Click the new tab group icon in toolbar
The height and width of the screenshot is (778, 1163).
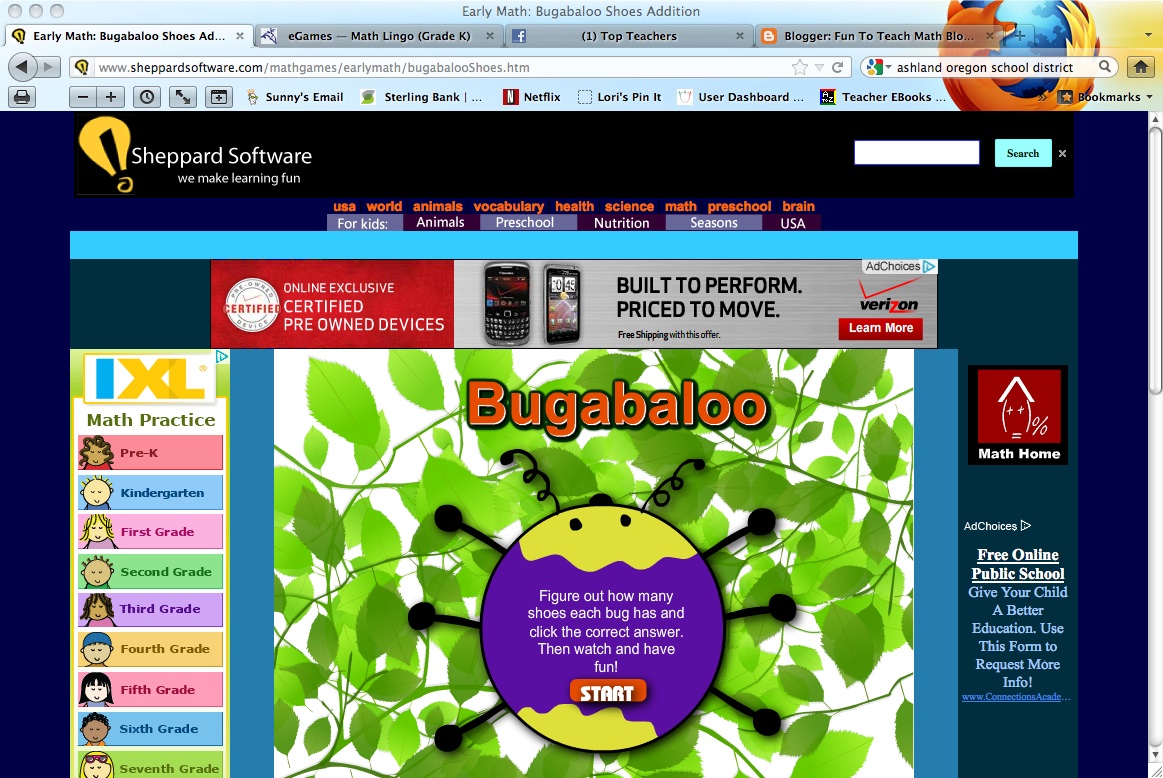[219, 96]
